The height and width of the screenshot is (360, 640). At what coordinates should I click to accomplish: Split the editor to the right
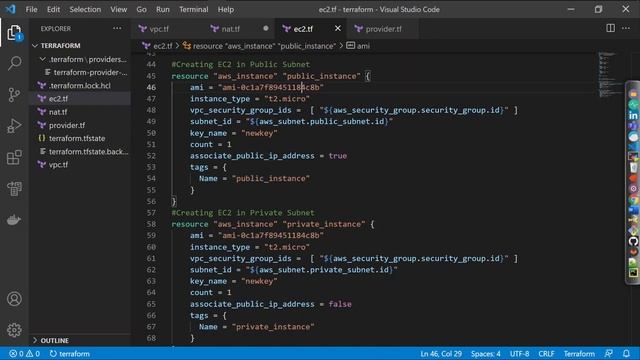[x=610, y=28]
